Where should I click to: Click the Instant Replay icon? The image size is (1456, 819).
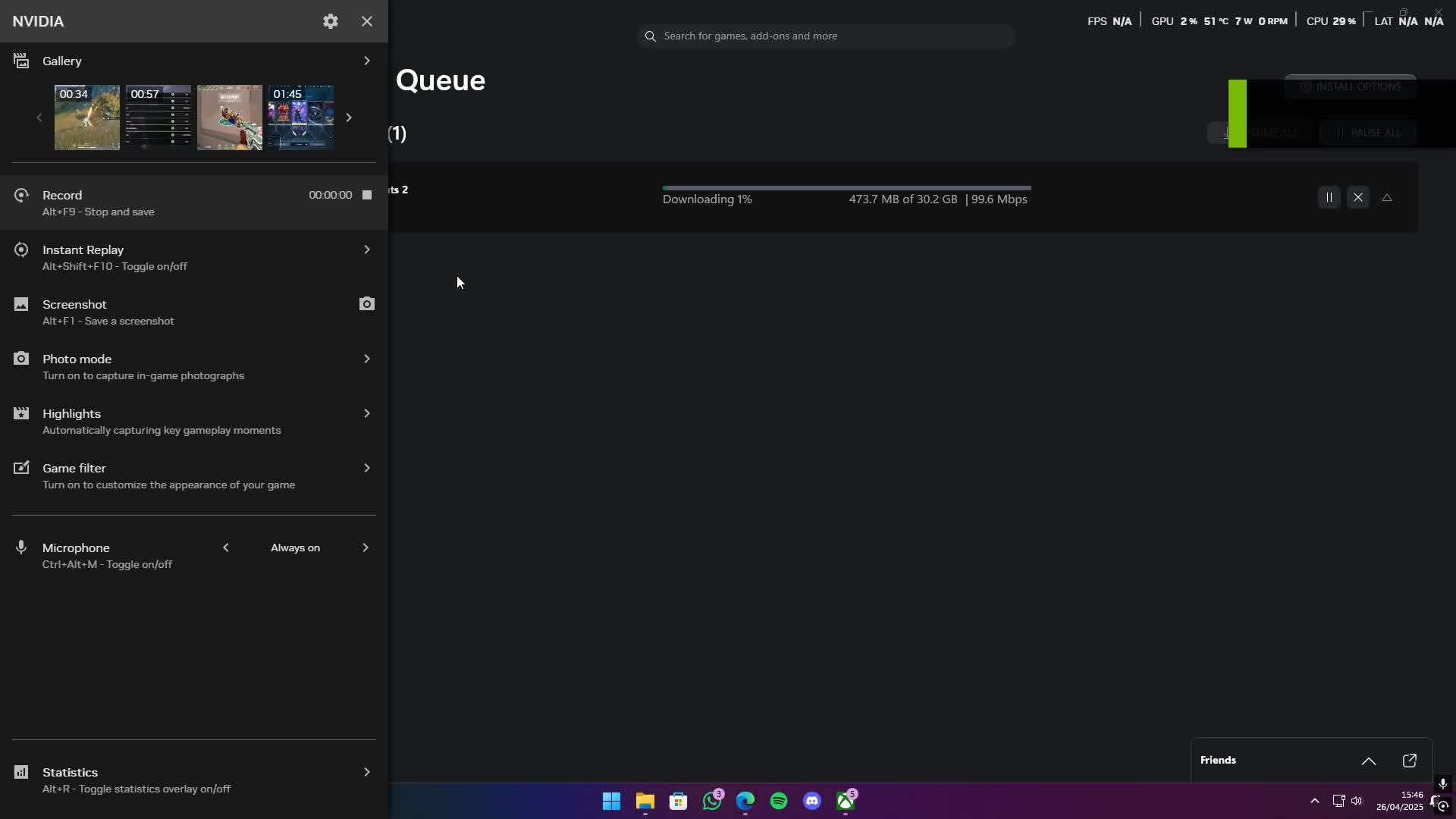click(21, 249)
